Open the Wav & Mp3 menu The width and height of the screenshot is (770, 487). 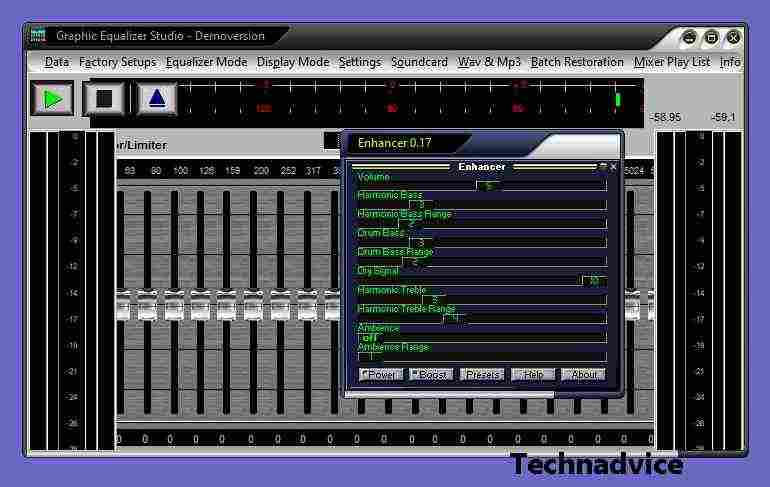[x=489, y=62]
